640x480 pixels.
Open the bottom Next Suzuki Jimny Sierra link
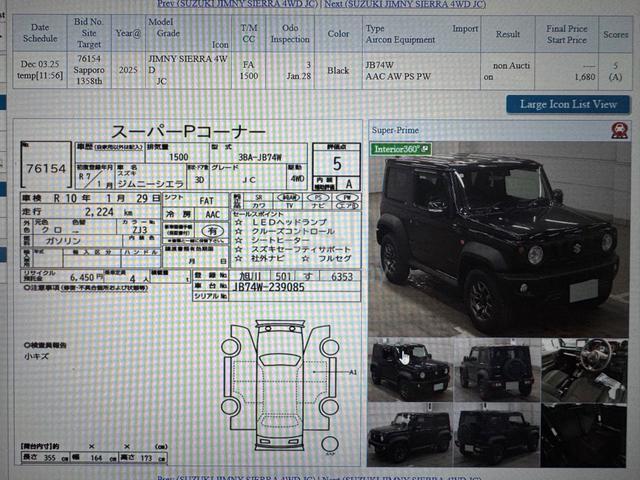tap(402, 477)
